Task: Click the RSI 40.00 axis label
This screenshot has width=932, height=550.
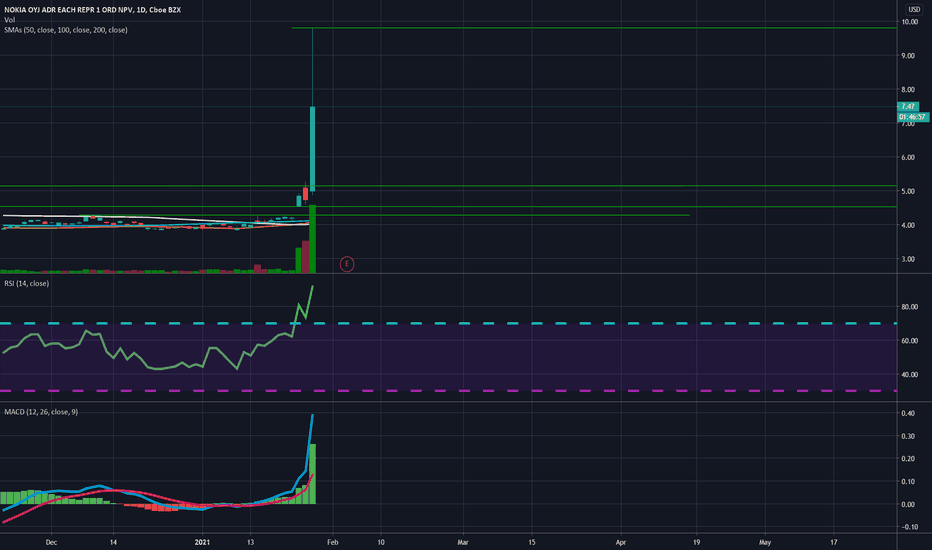Action: click(909, 375)
